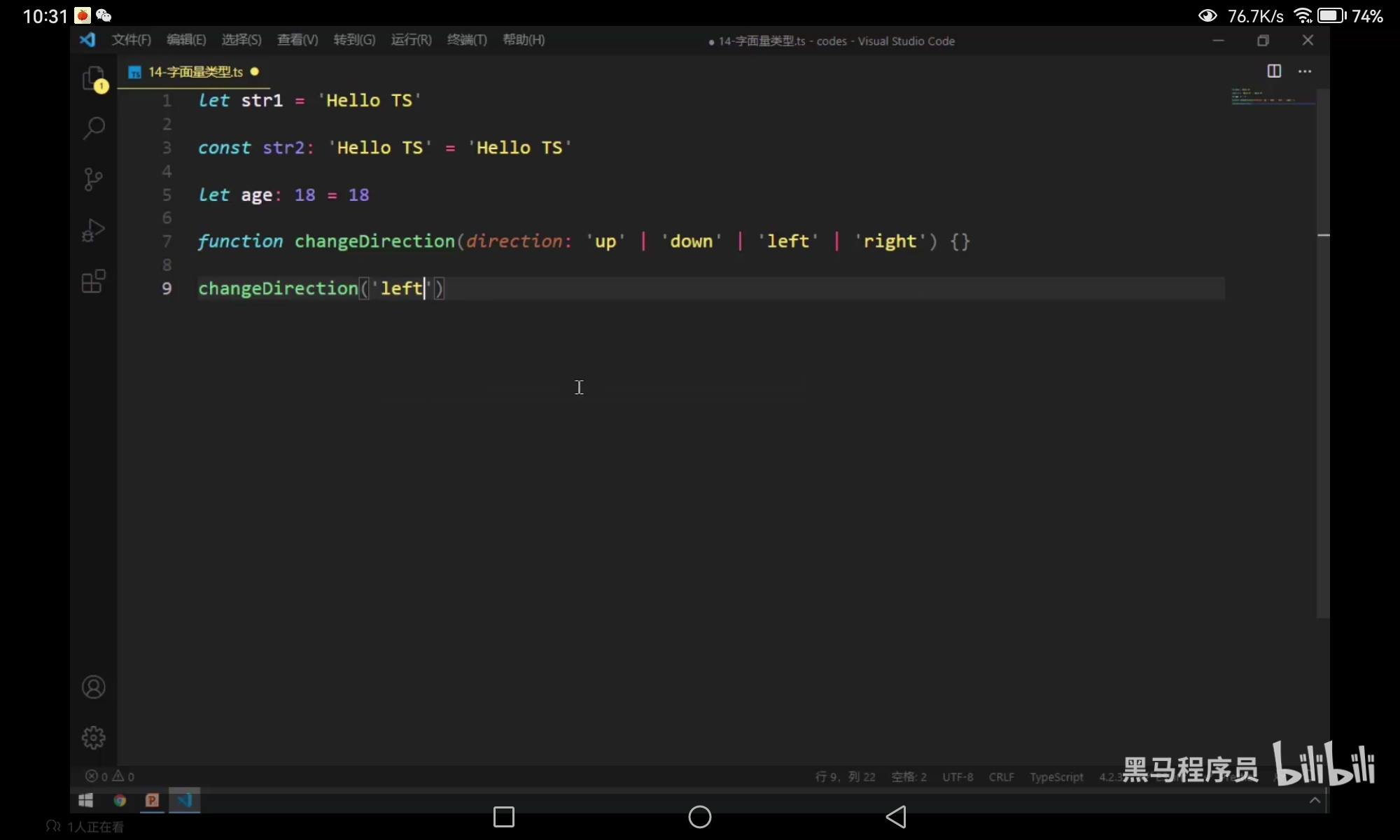Click the vertical editor scrollbar
Screen dimensions: 1400x840
click(x=1322, y=350)
